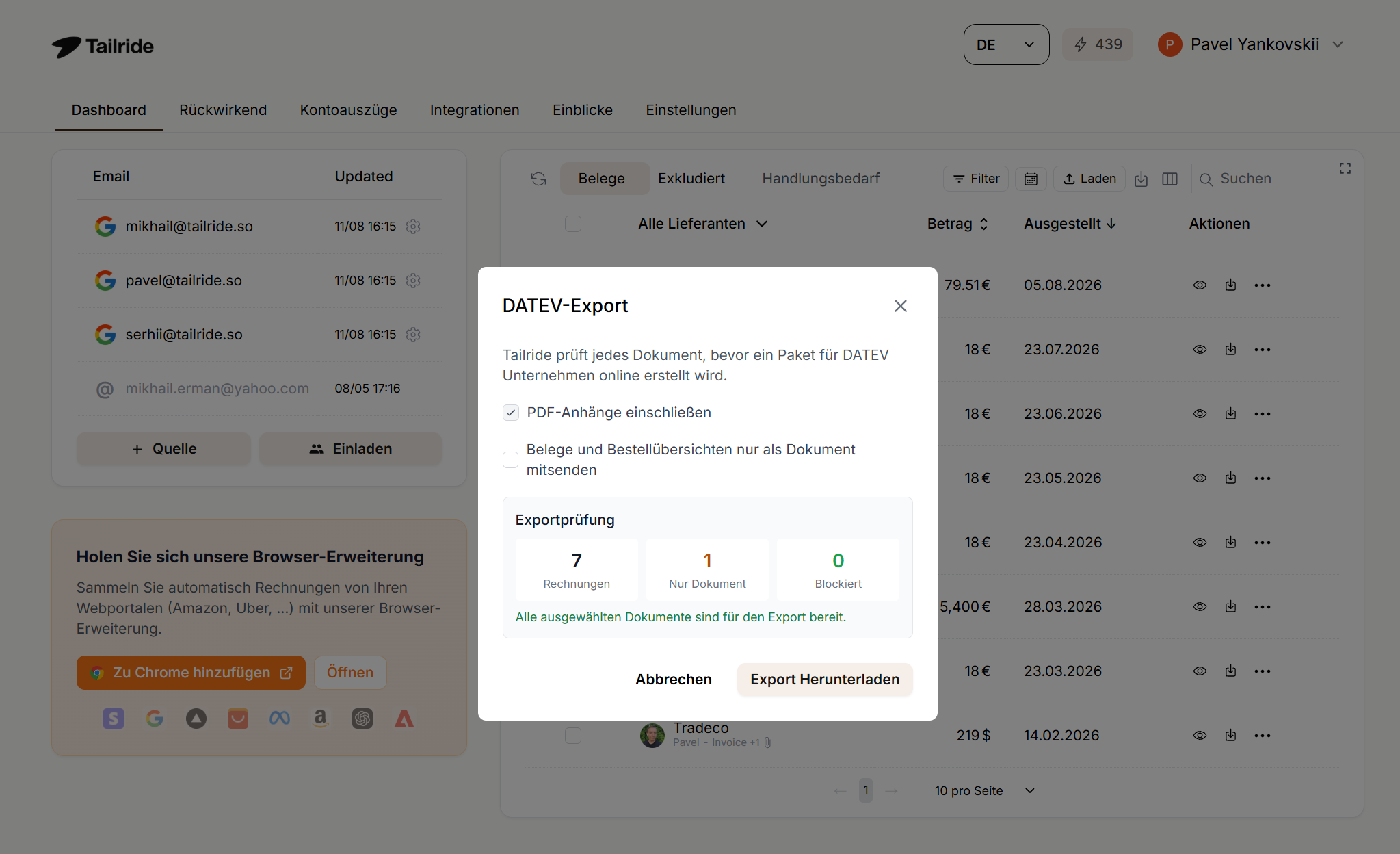The height and width of the screenshot is (854, 1400).
Task: Click the mikhail.erman@yahoo.com email row
Action: [259, 389]
